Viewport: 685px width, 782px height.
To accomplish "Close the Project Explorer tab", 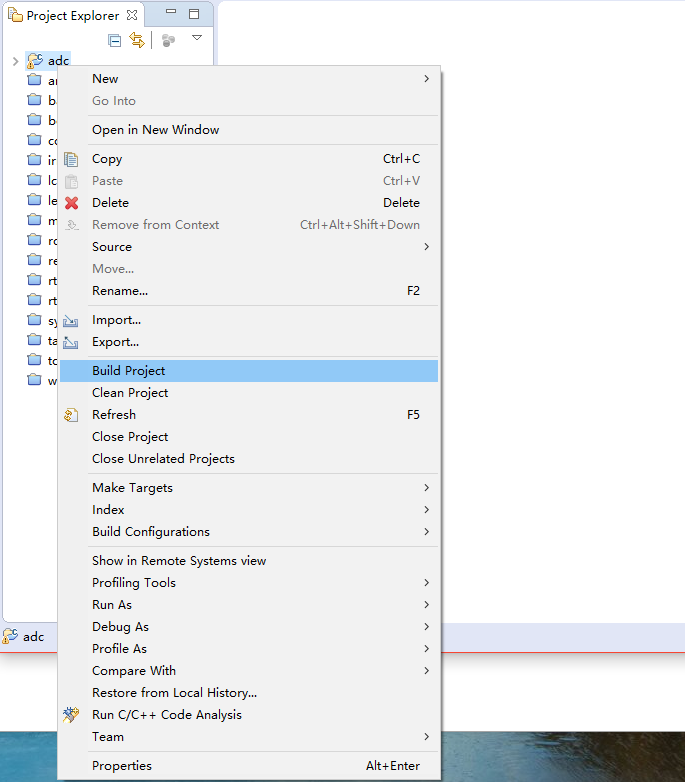I will pos(132,16).
